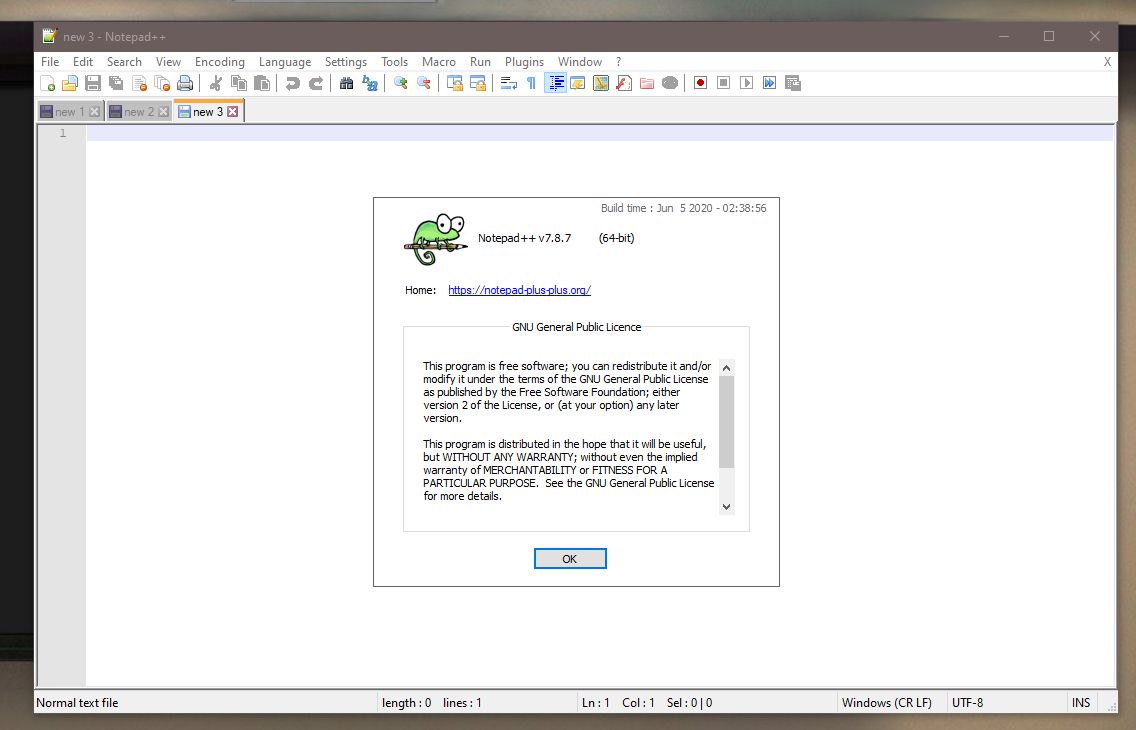Click the Zoom Out magnifier icon
Viewport: 1136px width, 730px height.
tap(423, 83)
